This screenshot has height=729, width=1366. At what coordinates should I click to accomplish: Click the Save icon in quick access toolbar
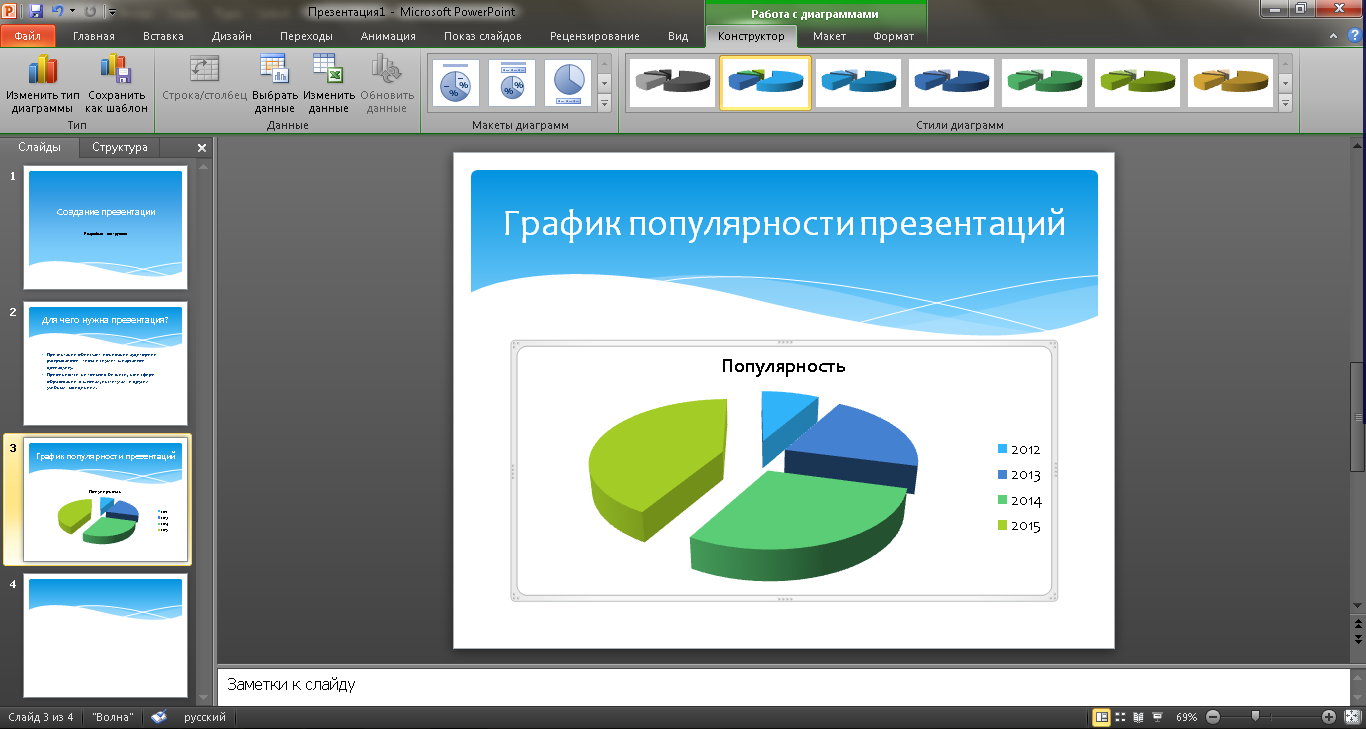pyautogui.click(x=36, y=12)
